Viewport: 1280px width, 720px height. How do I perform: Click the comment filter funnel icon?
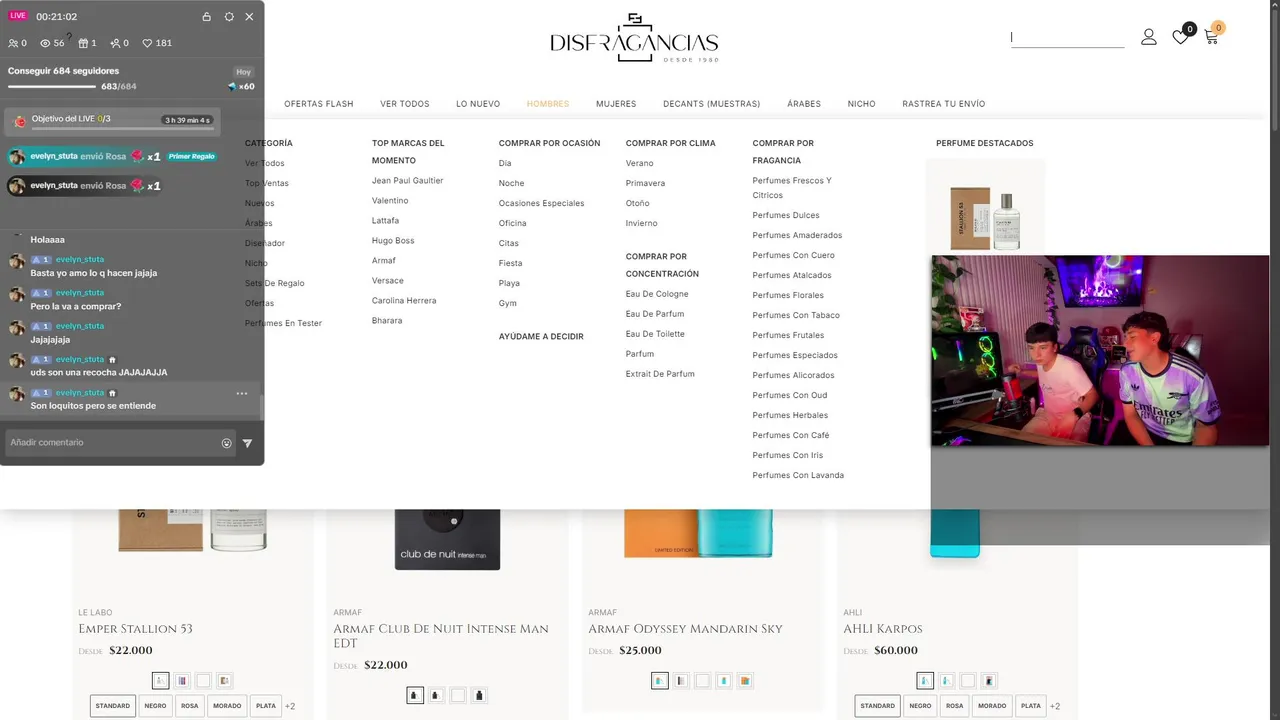248,443
